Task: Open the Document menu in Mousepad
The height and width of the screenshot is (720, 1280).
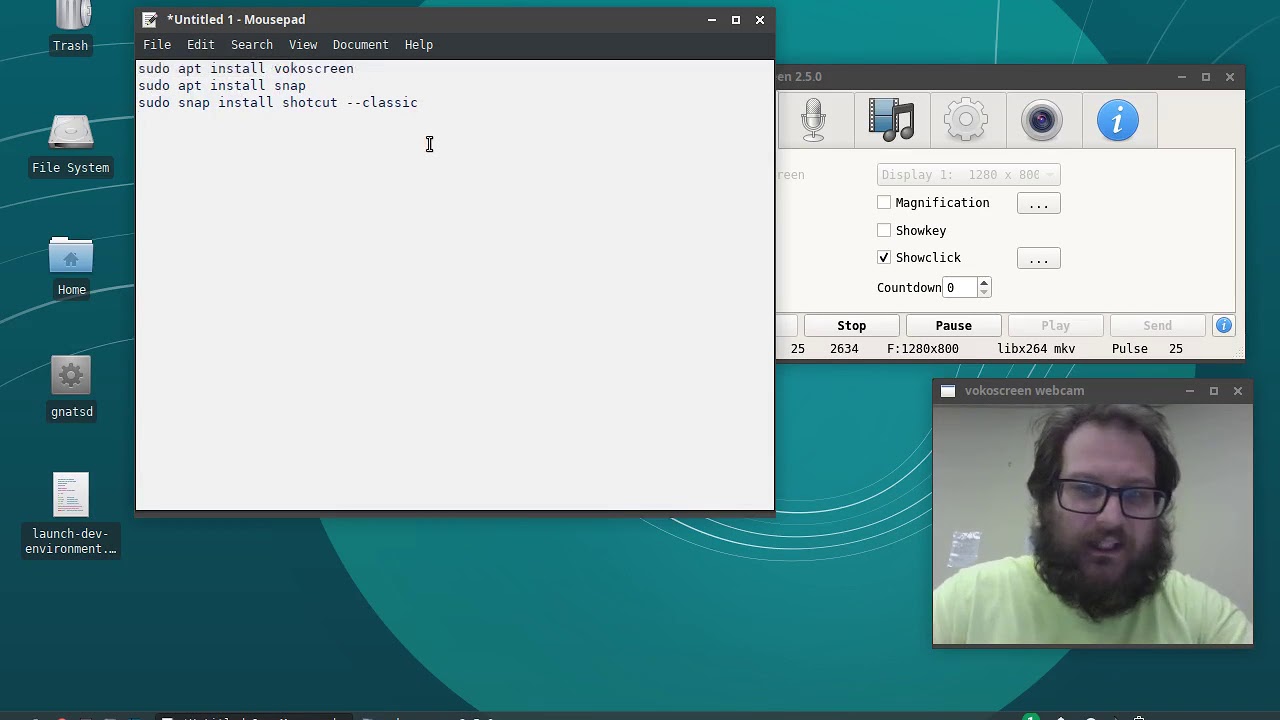Action: click(360, 45)
